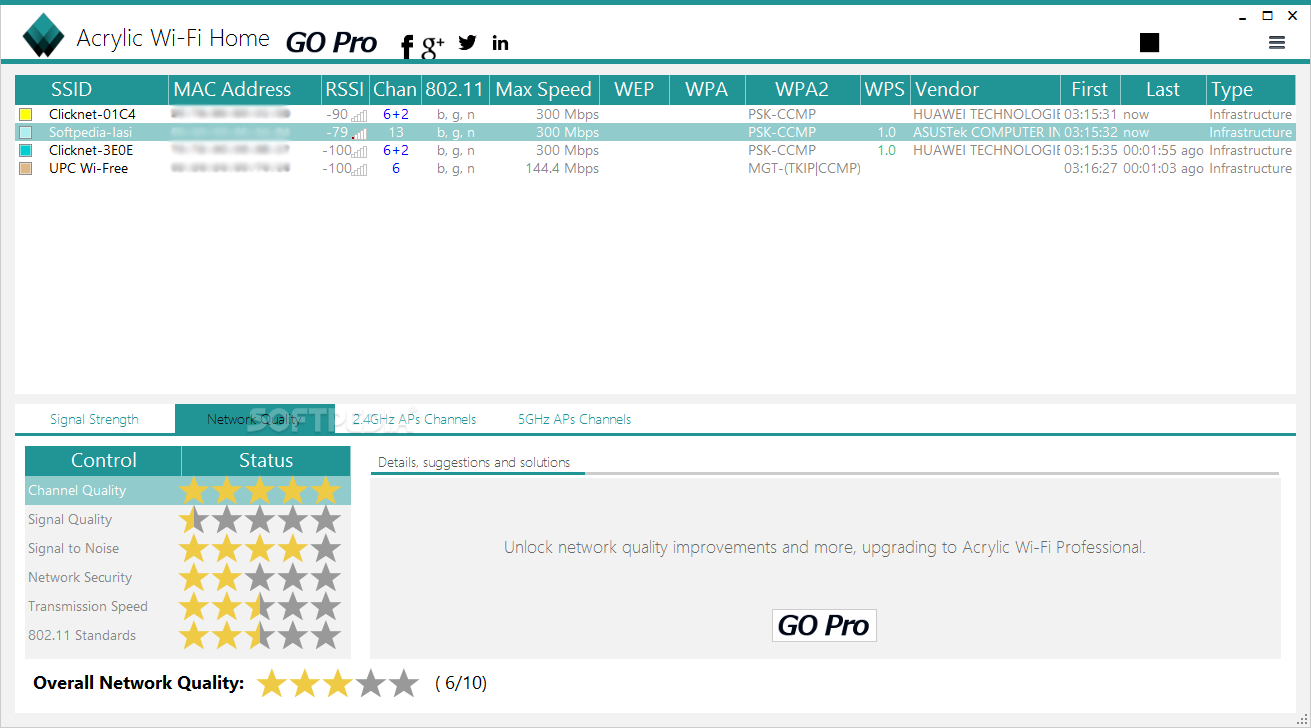This screenshot has width=1311, height=728.
Task: Select Transmission Speed control row
Action: pos(188,606)
